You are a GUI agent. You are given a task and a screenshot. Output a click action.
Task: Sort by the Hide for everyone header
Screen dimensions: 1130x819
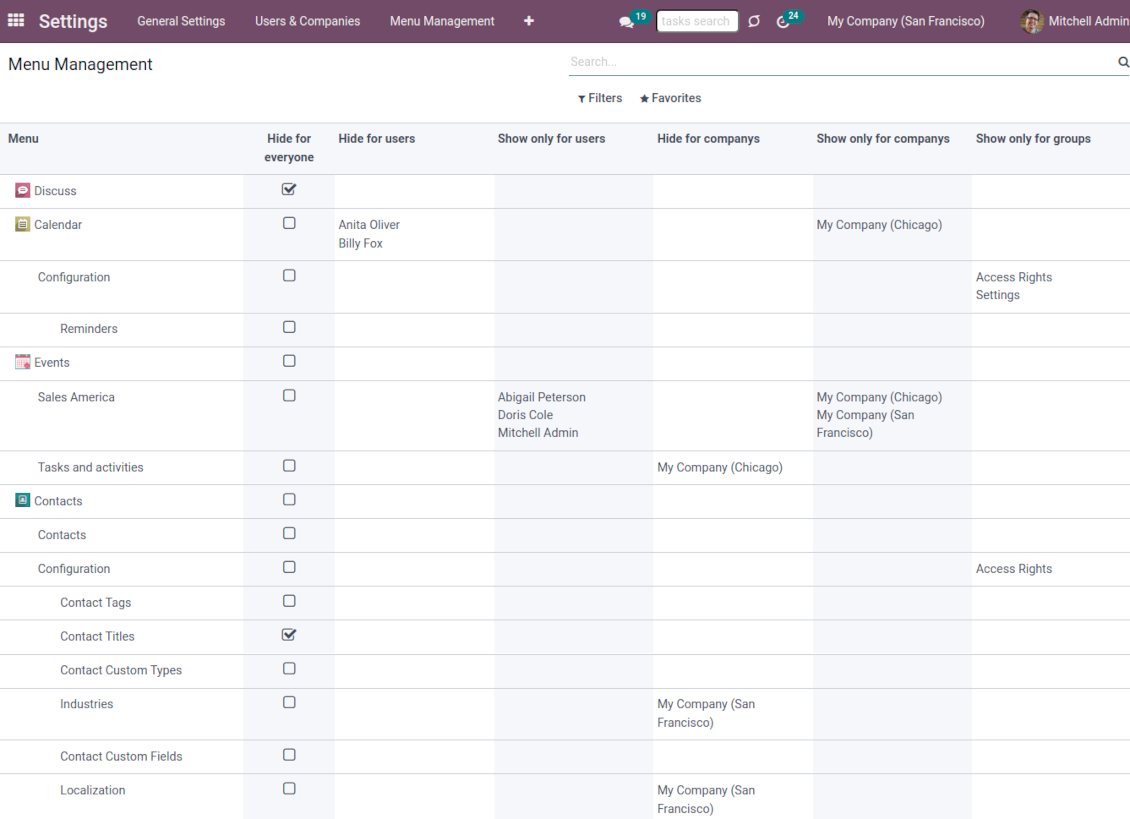tap(289, 148)
